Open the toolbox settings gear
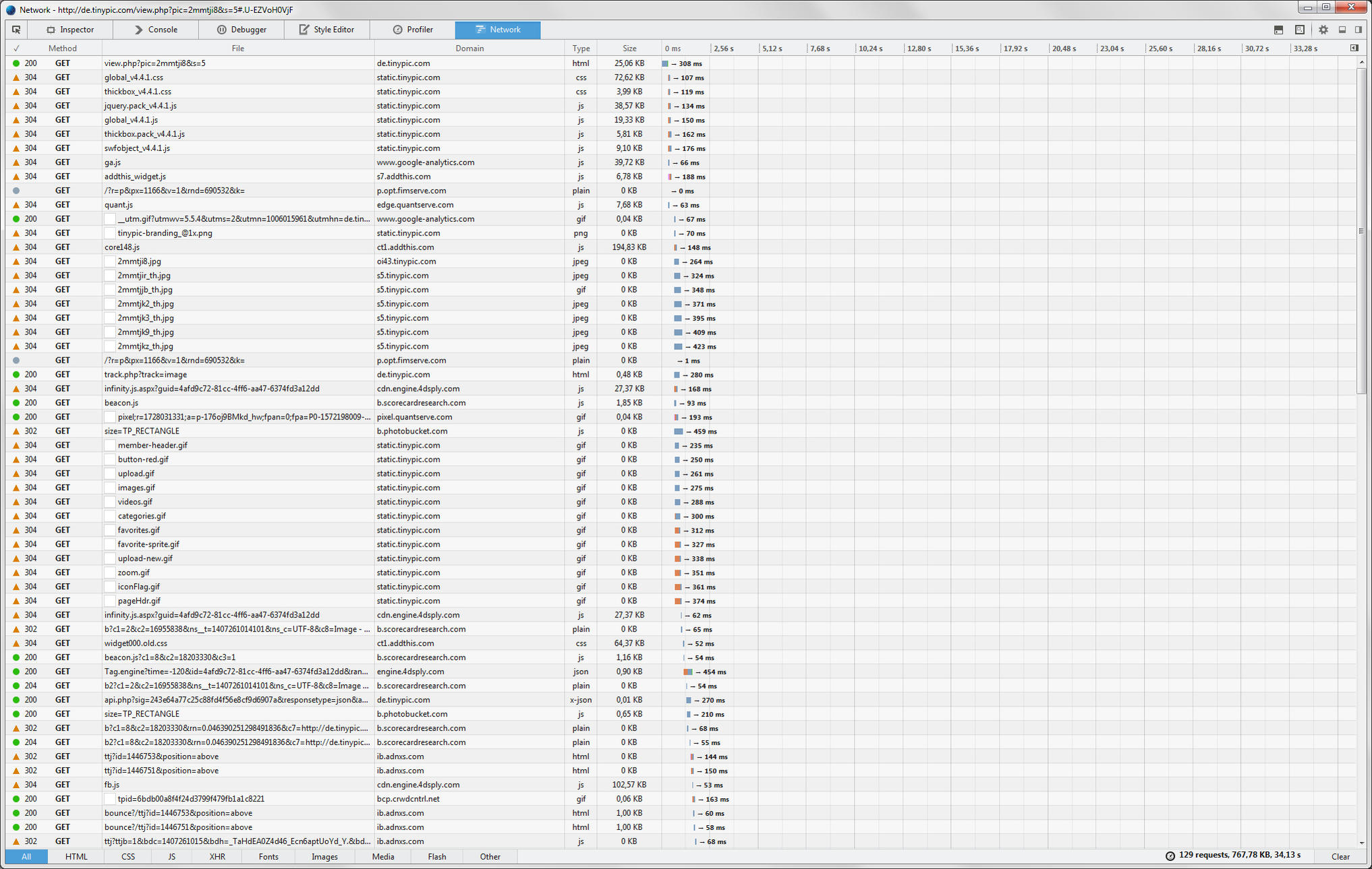Screen dimensions: 1372x869 [x=1323, y=30]
